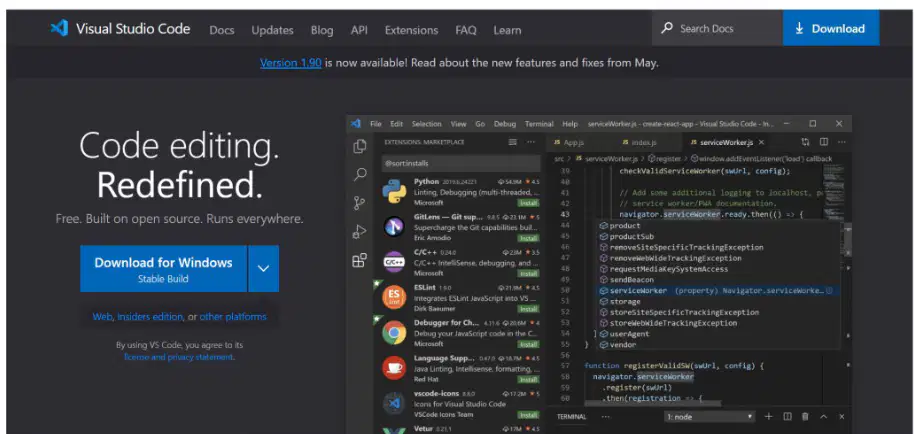Screen dimensions: 914x434
Task: Open the Explorer icon in activity bar
Action: [x=360, y=147]
